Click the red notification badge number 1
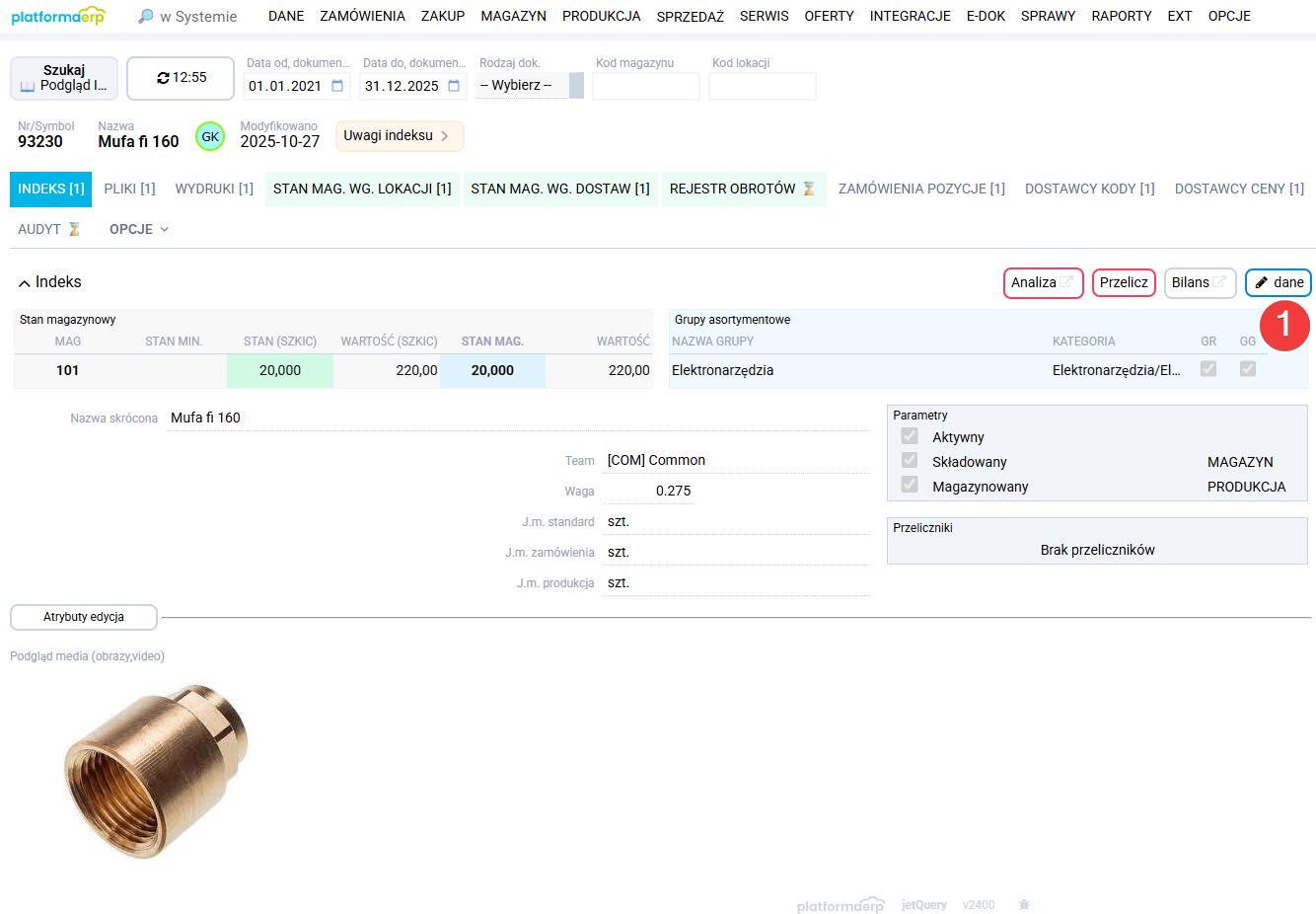The width and height of the screenshot is (1316, 914). click(x=1283, y=325)
